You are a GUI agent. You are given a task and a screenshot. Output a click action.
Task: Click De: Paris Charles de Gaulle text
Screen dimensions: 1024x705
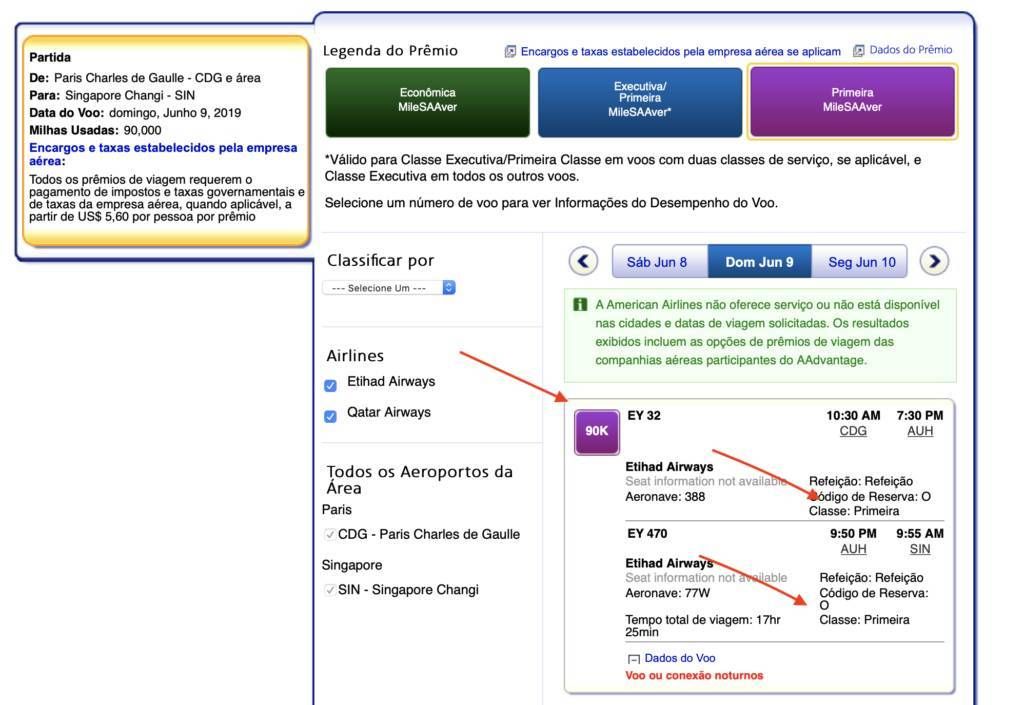[x=145, y=78]
